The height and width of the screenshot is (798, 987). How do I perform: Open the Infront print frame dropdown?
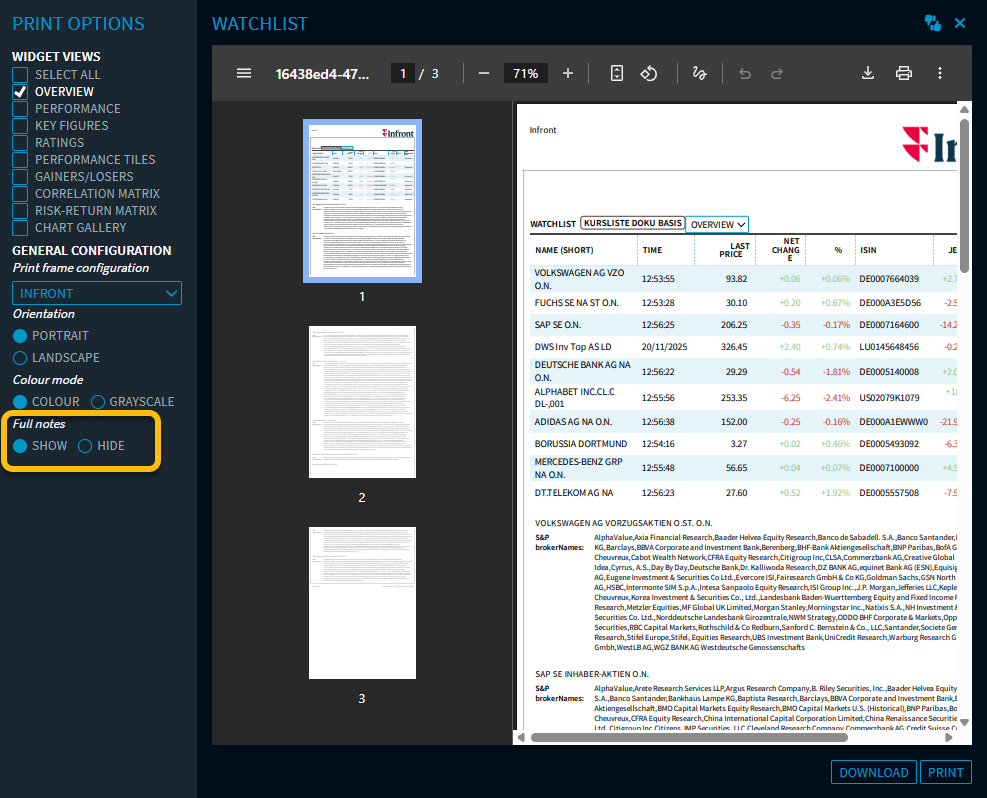click(97, 293)
